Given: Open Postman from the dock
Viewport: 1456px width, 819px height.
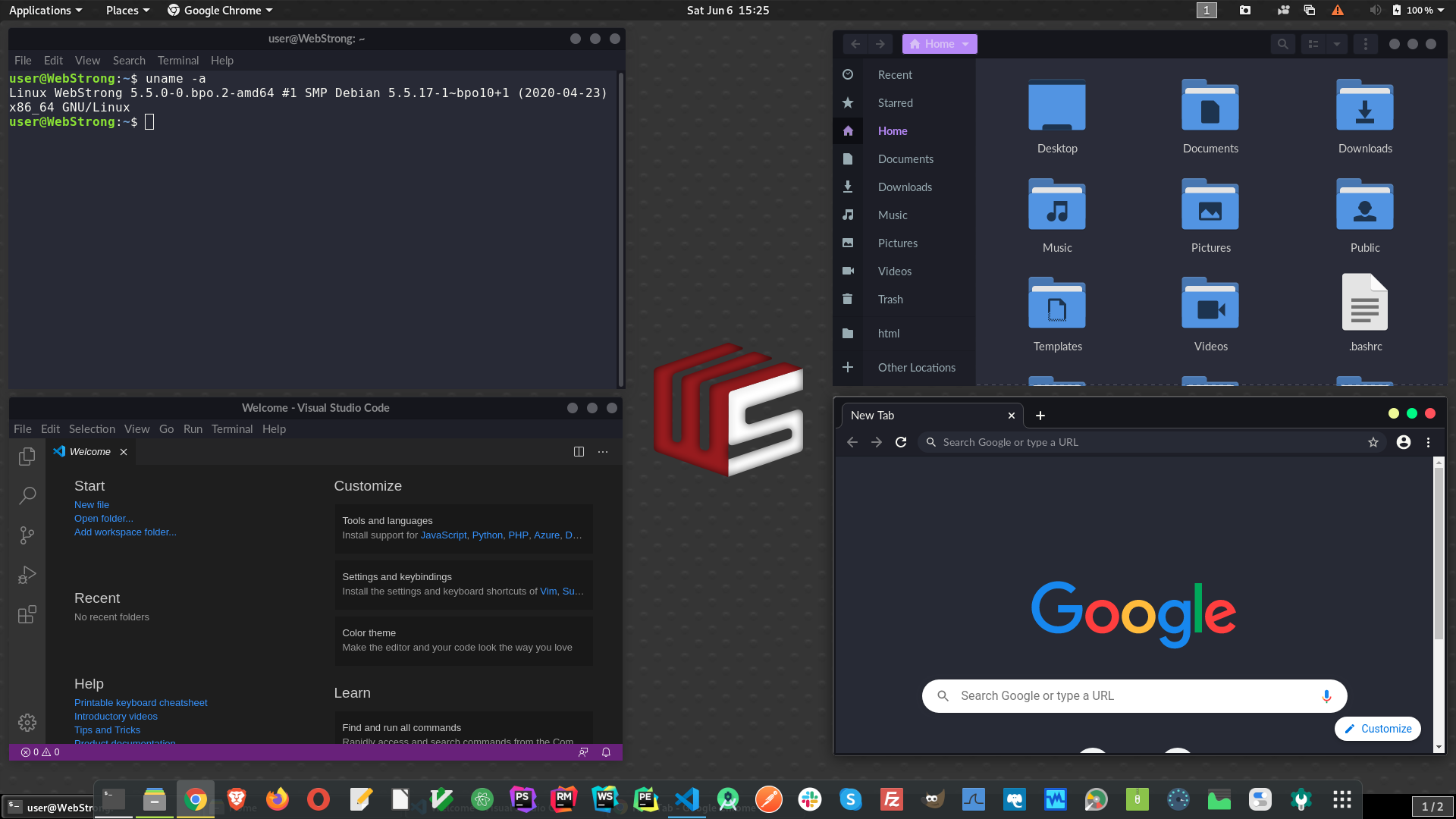Looking at the screenshot, I should (769, 799).
